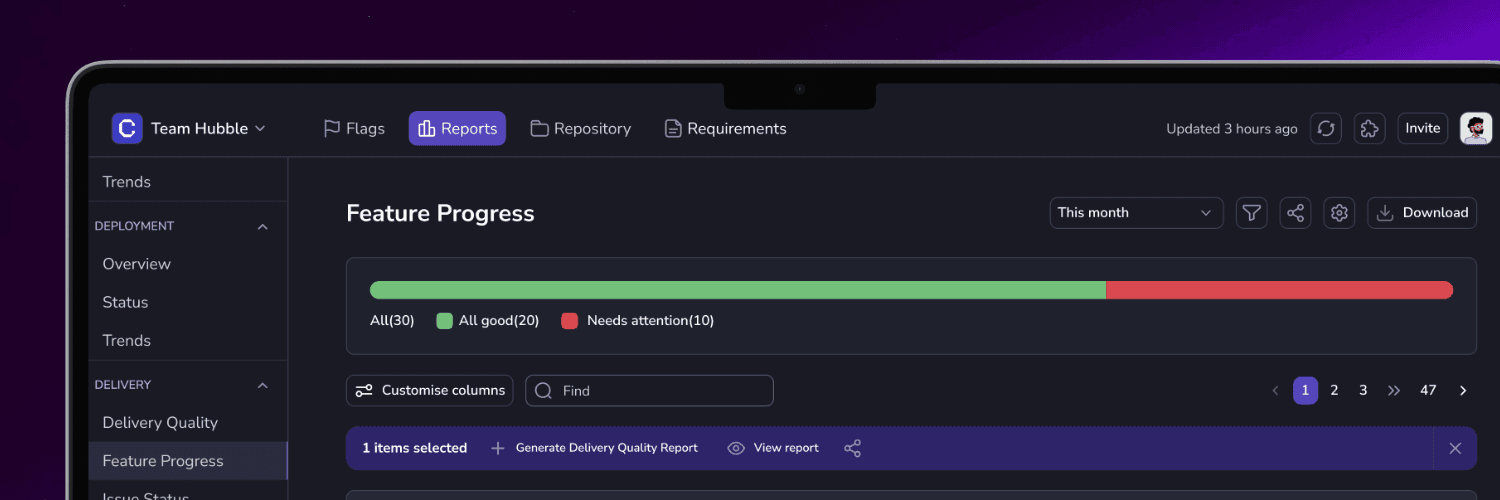Open the This month period dropdown
Screen dimensions: 1500x500
[x=1136, y=212]
